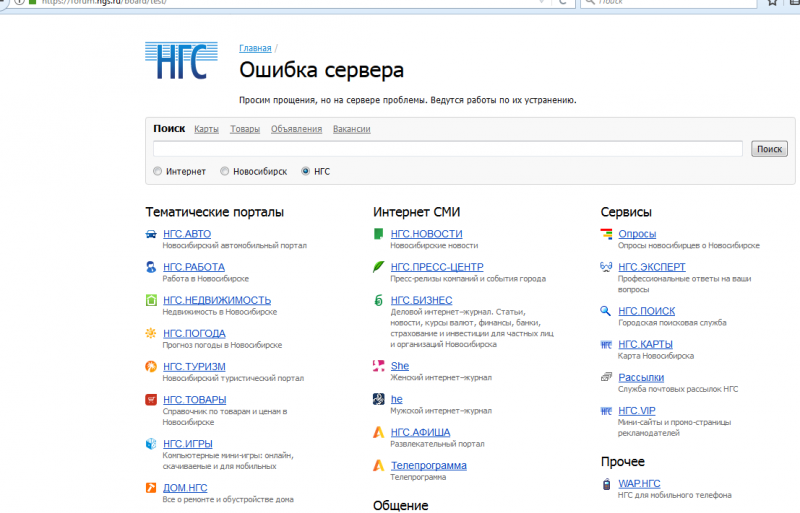This screenshot has width=800, height=513.
Task: Click the browser toolbar search box
Action: (668, 2)
